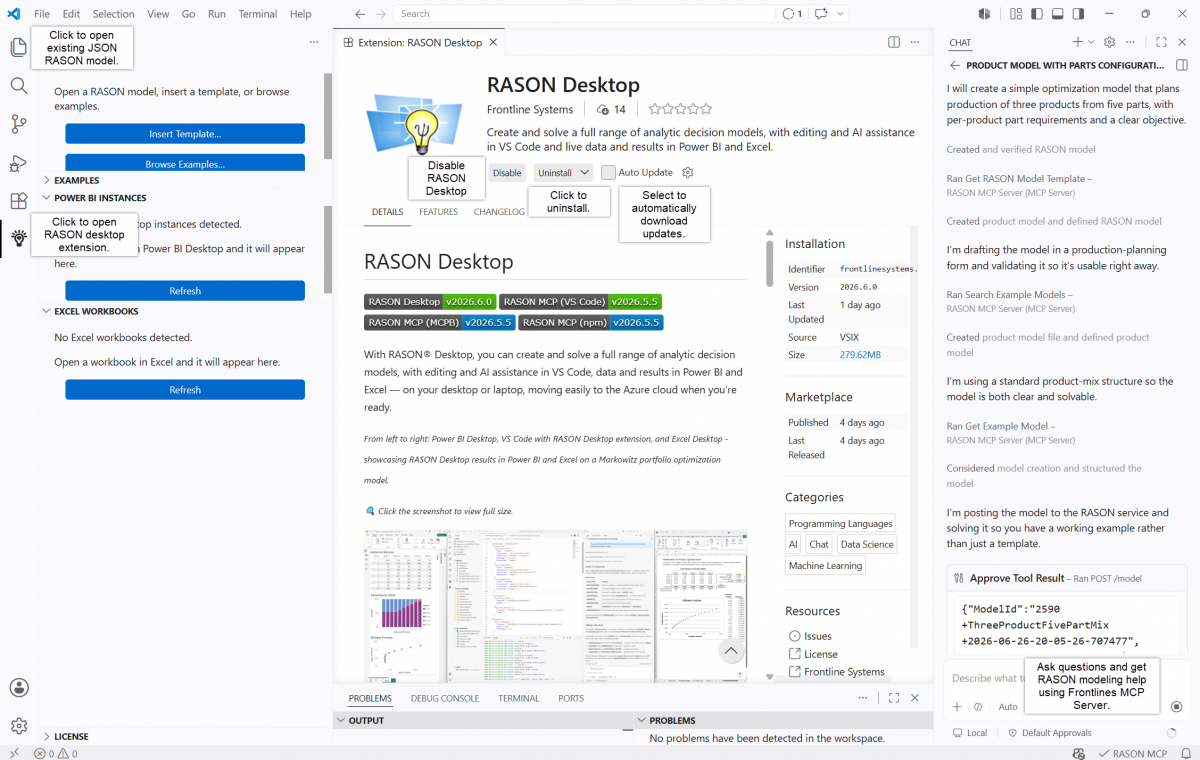Open the portfolio screenshot thumbnail
Screen dimensions: 1200x760
556,605
